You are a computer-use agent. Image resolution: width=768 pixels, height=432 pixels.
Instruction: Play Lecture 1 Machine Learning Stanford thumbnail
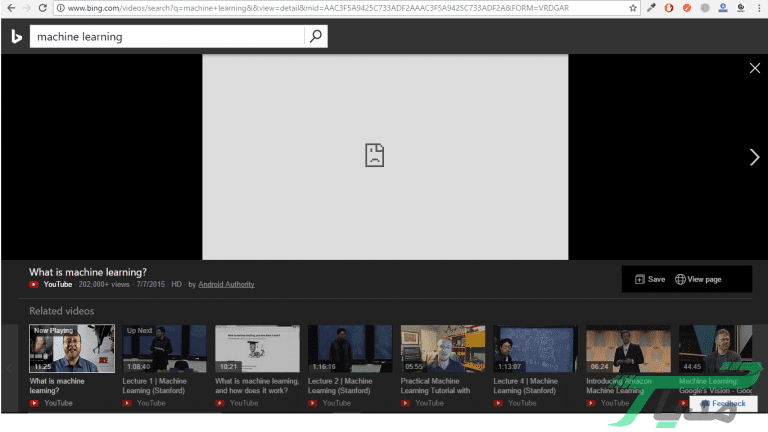point(165,348)
